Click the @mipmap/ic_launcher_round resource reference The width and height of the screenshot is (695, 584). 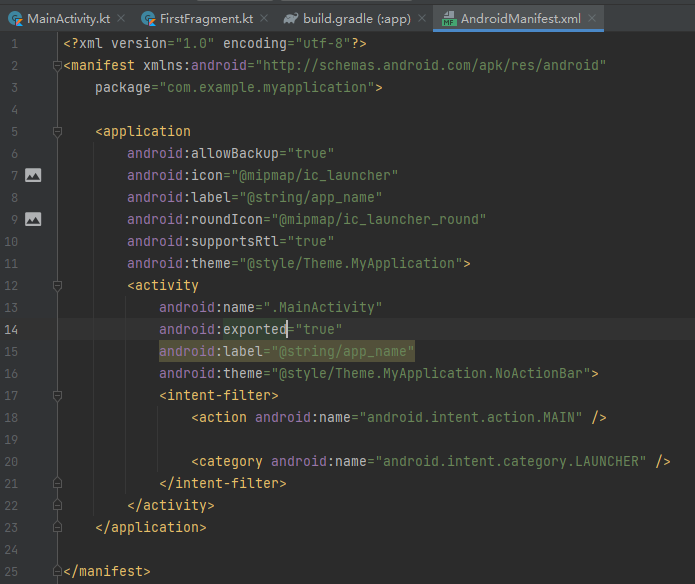pyautogui.click(x=381, y=219)
